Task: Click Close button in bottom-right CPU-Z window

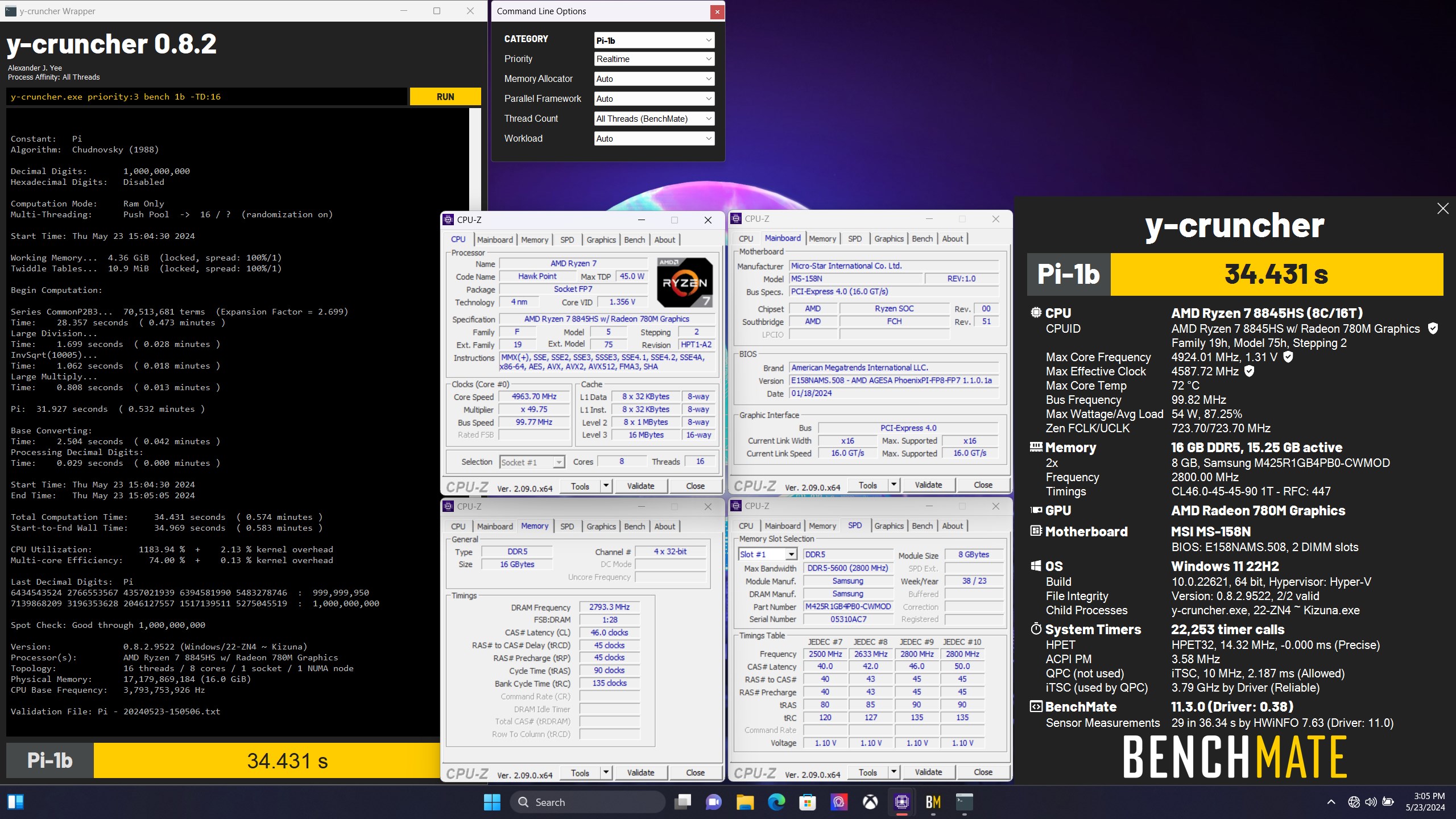Action: [983, 772]
